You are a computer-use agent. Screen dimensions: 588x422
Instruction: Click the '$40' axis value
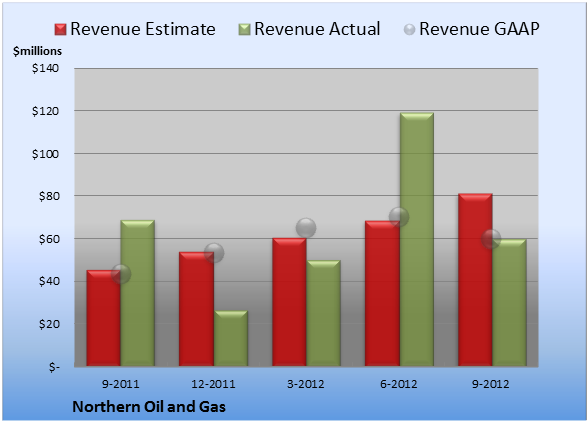49,281
